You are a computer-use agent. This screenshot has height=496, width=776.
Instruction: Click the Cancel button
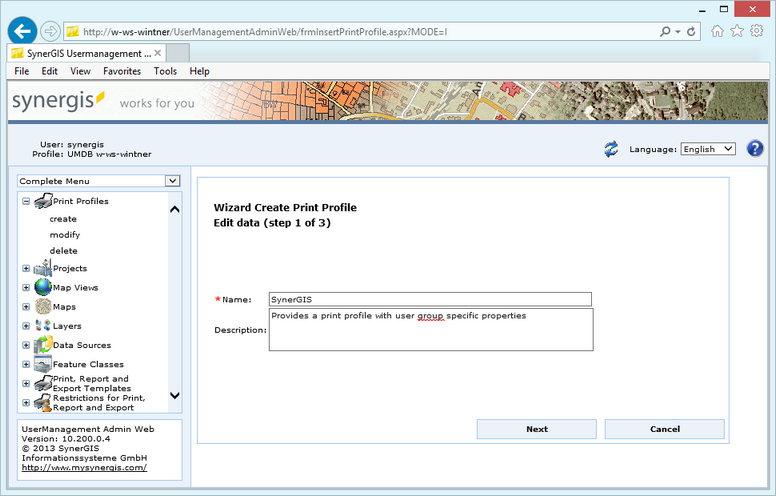click(665, 429)
